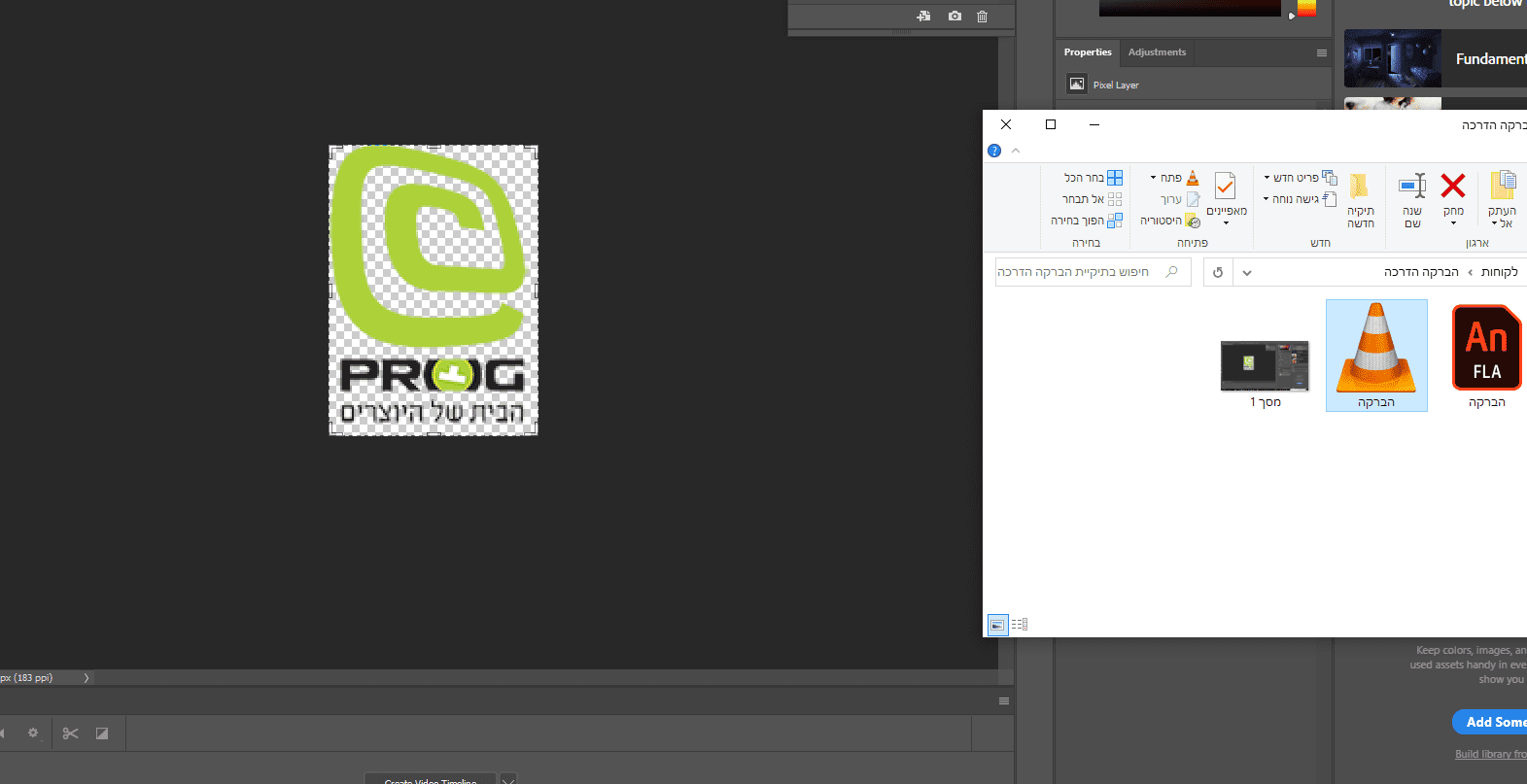Switch to the Adjustments tab
The height and width of the screenshot is (784, 1527).
coord(1157,52)
